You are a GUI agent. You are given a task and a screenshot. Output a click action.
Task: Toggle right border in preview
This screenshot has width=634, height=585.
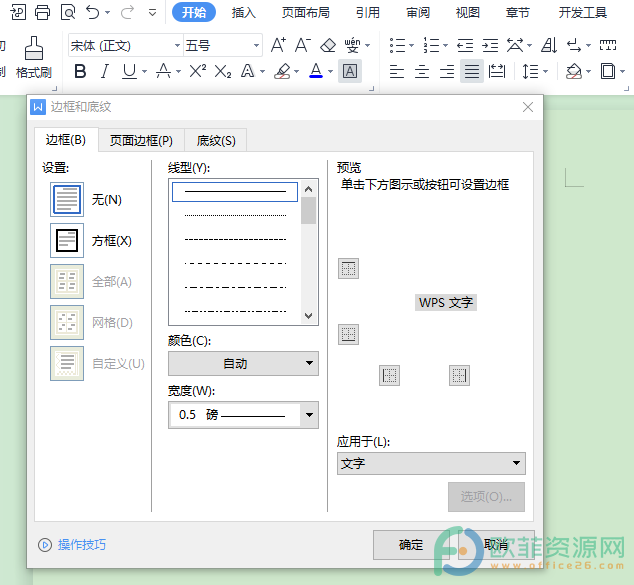[x=459, y=376]
